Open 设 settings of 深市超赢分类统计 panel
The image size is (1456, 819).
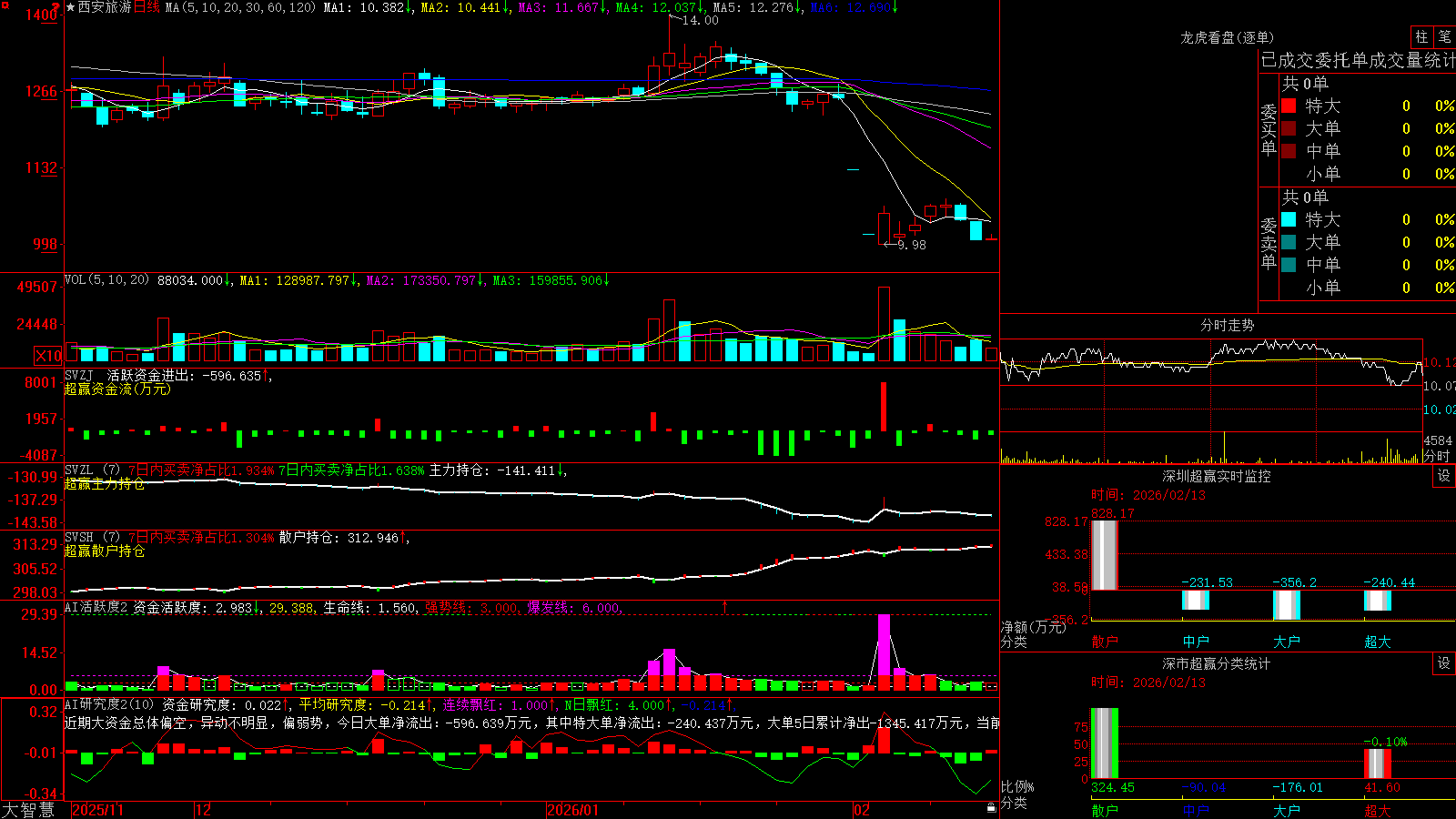(1444, 663)
